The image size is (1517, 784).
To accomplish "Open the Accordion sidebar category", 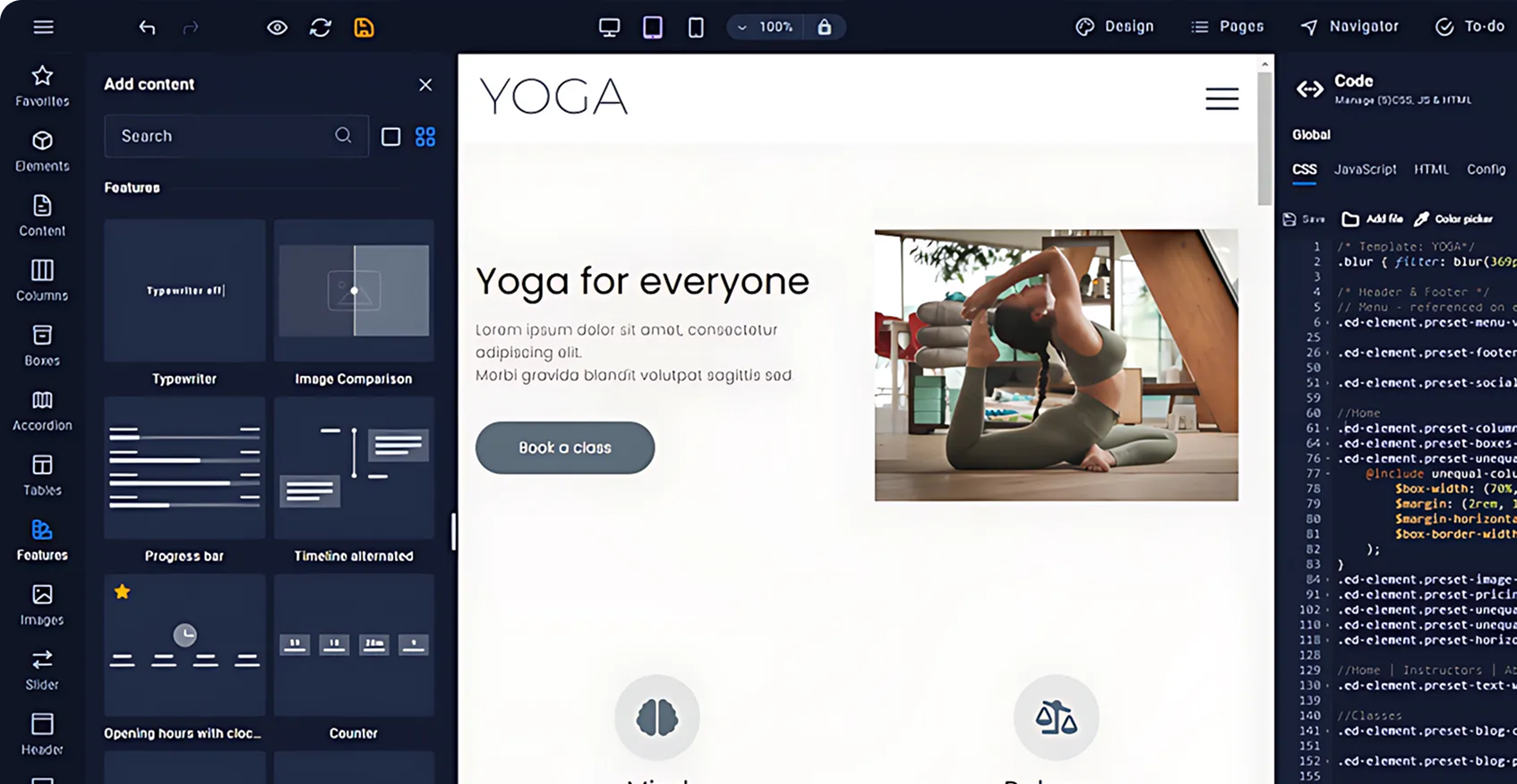I will (42, 411).
